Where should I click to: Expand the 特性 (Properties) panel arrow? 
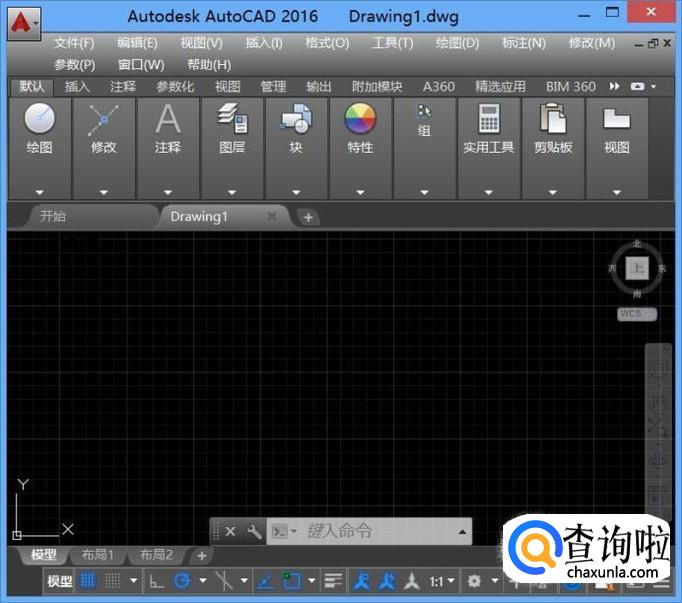(360, 192)
